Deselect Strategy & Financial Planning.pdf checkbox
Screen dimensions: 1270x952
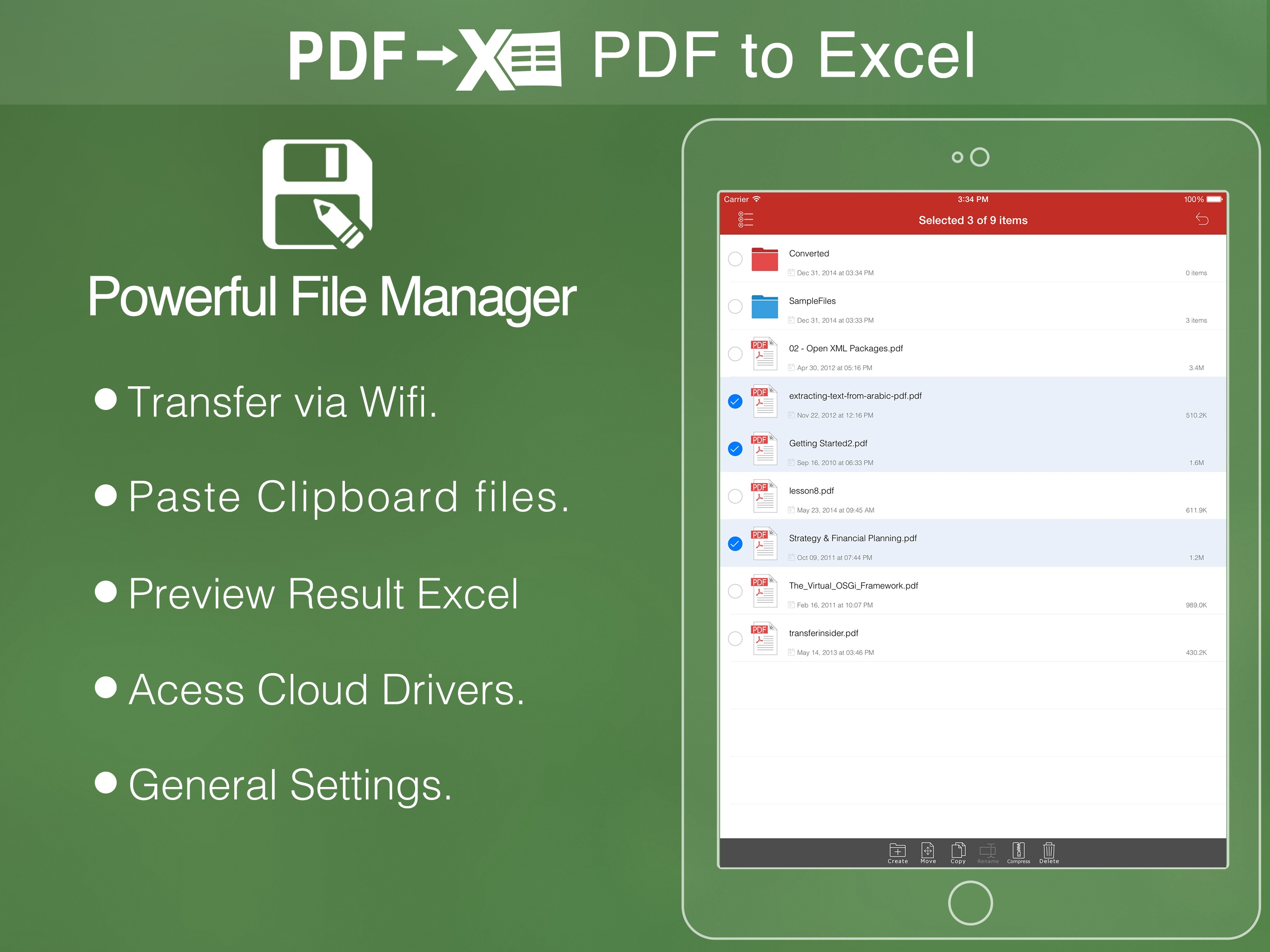(x=735, y=544)
